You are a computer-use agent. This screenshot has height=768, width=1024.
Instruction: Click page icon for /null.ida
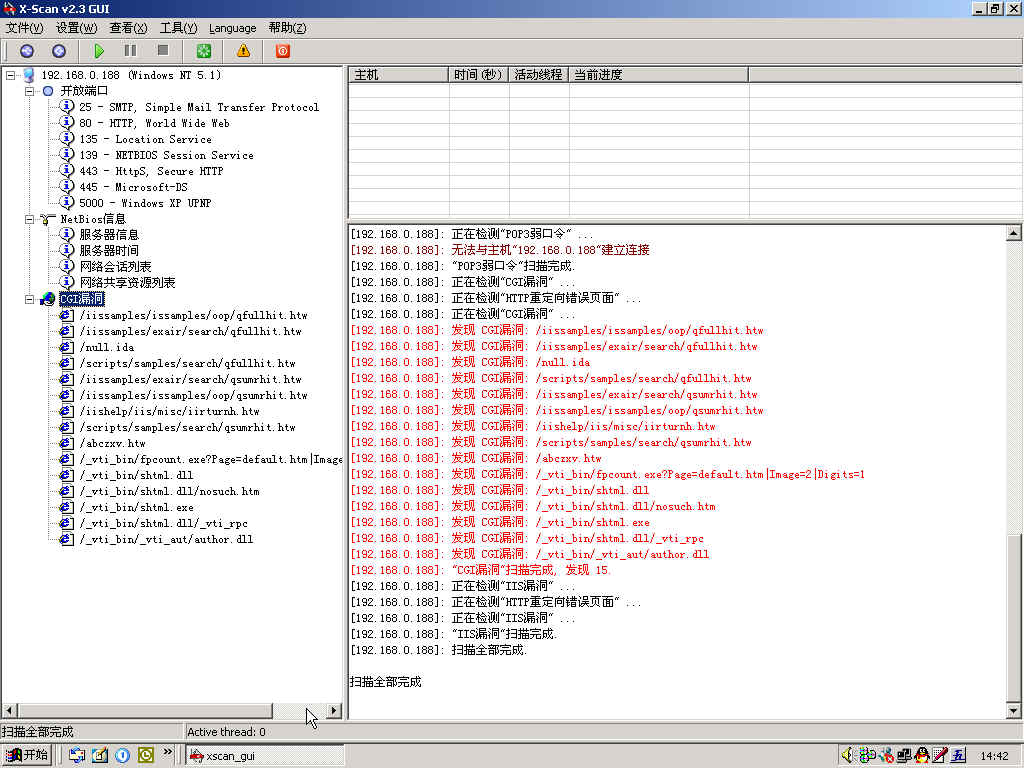67,347
